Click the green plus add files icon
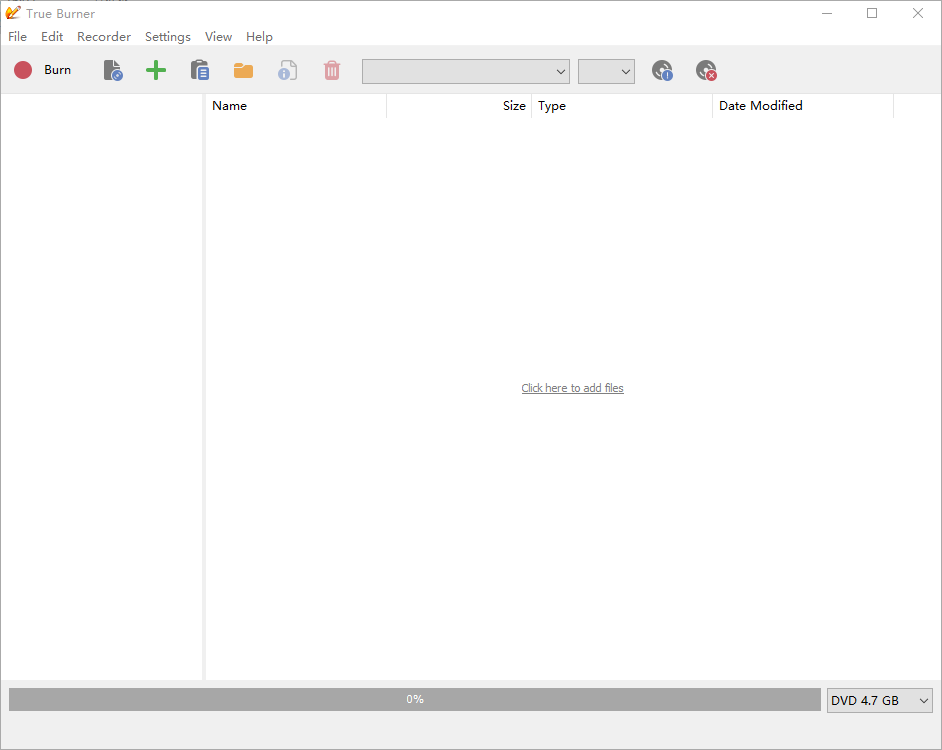Viewport: 942px width, 750px height. pos(156,70)
